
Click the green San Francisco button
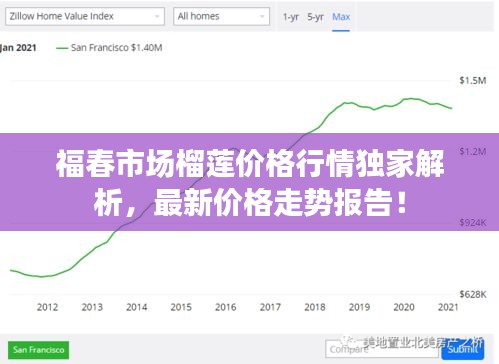coord(39,350)
